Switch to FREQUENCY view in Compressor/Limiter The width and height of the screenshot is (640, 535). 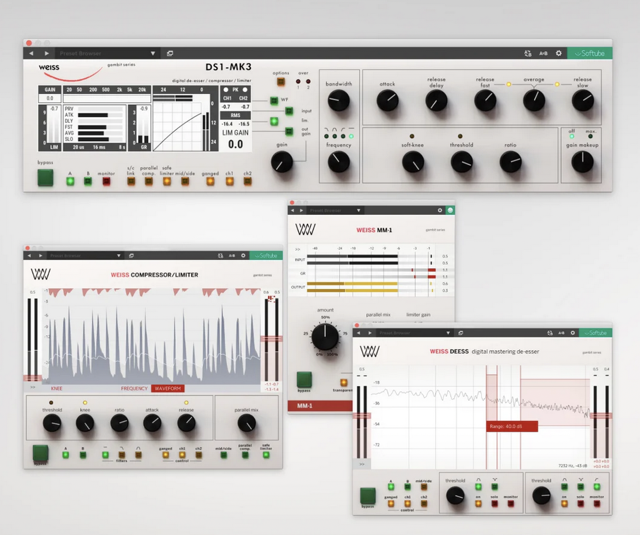[x=134, y=388]
